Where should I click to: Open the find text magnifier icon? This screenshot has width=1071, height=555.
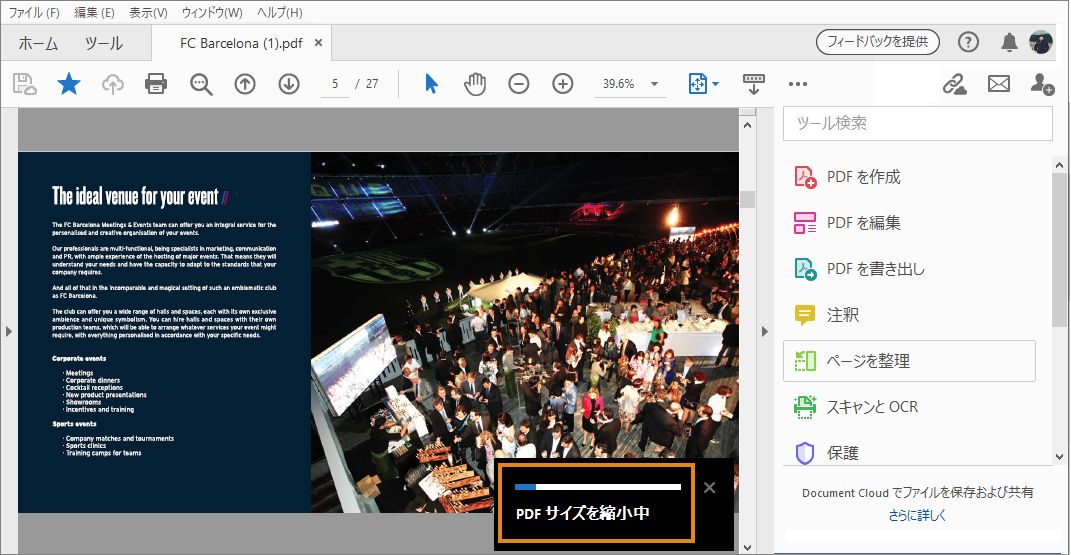(201, 84)
